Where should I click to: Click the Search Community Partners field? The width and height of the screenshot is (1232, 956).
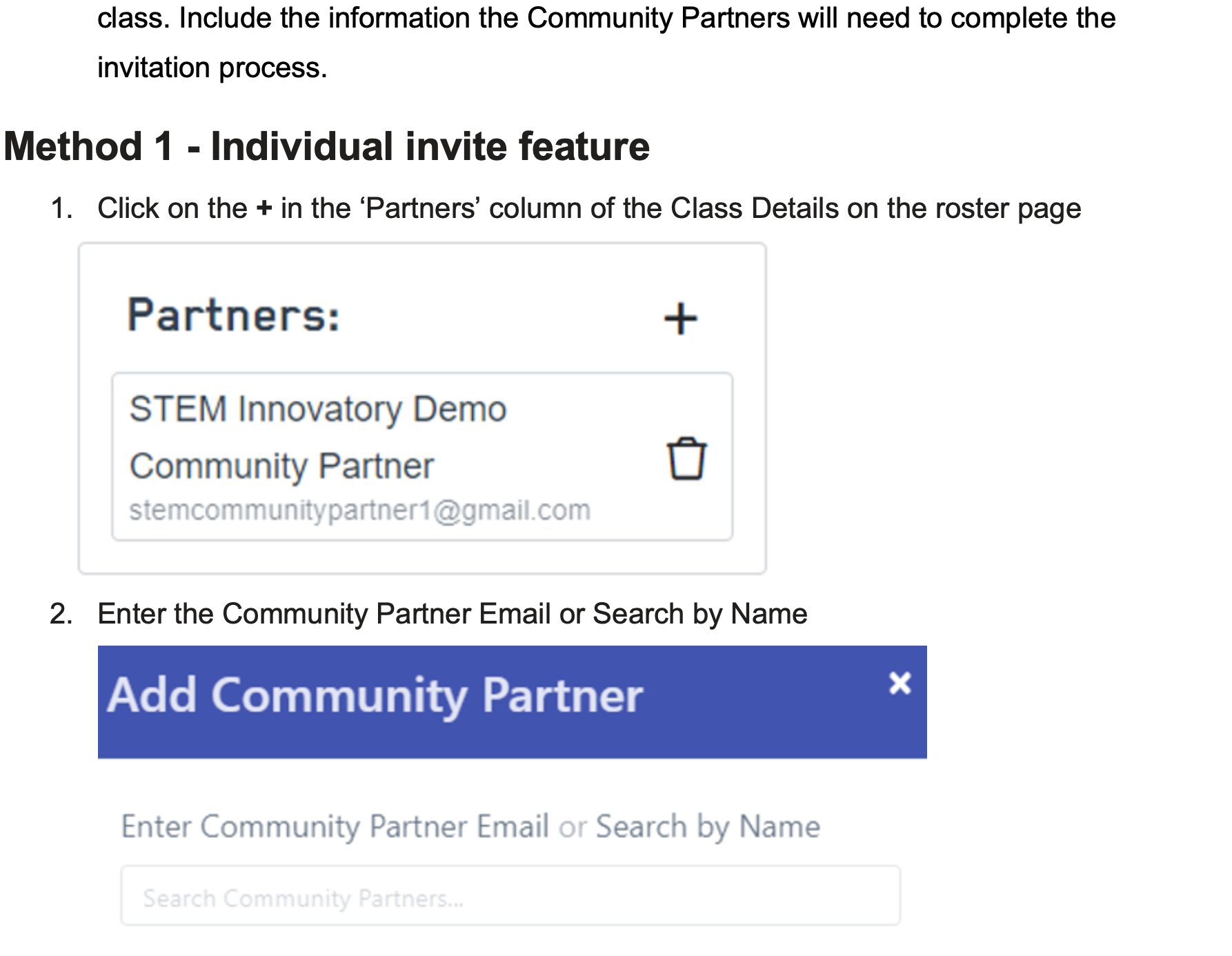510,896
